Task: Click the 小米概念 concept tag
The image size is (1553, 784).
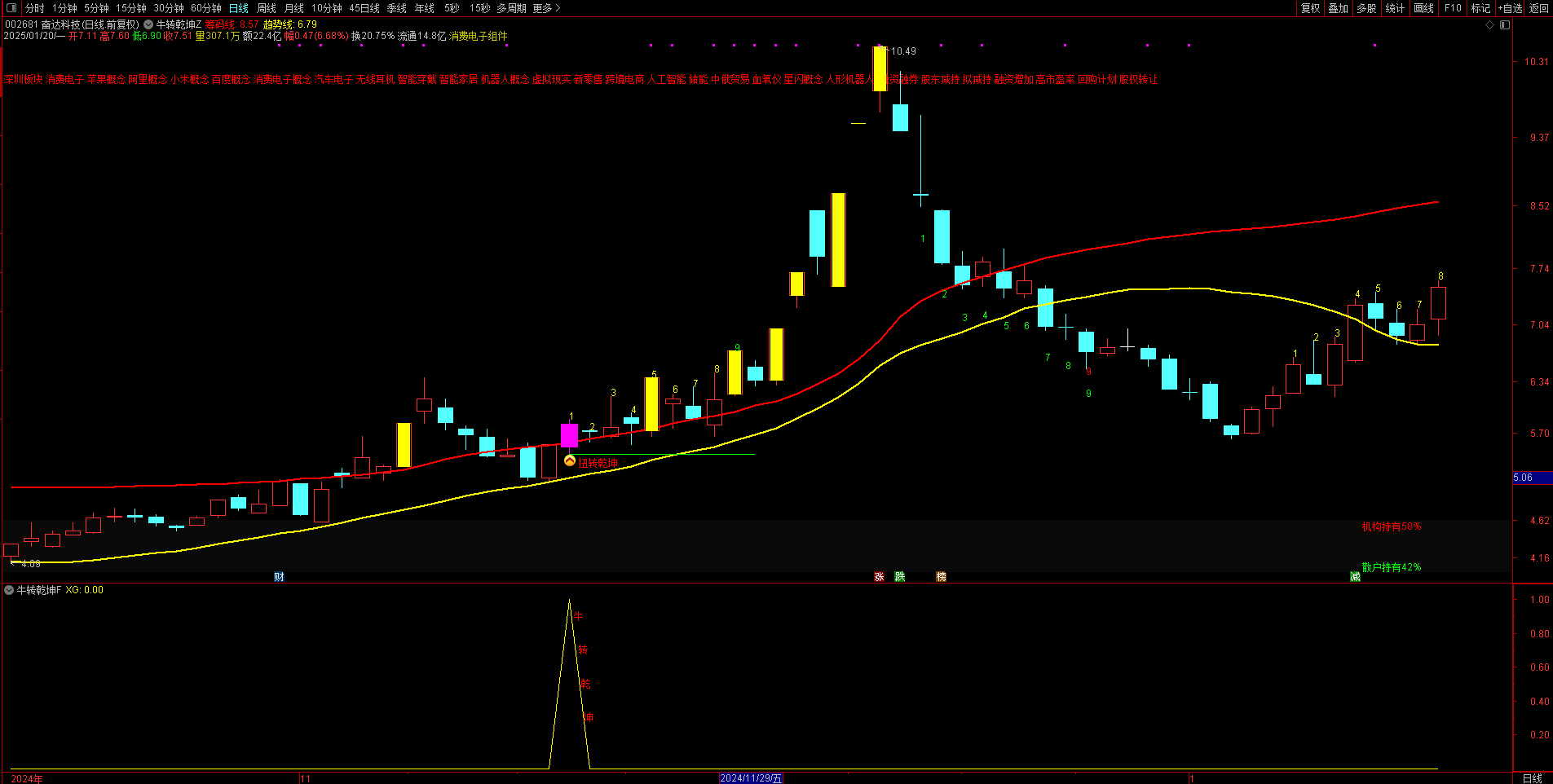Action: pyautogui.click(x=189, y=80)
